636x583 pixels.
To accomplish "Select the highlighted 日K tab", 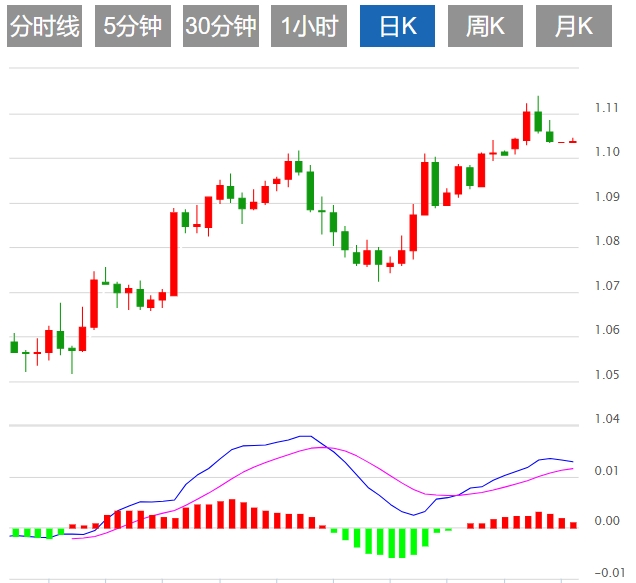I will 398,27.
